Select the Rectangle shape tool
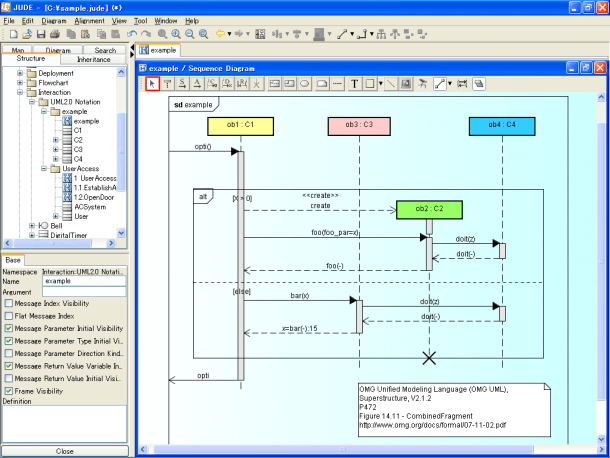The image size is (610, 458). tap(370, 84)
